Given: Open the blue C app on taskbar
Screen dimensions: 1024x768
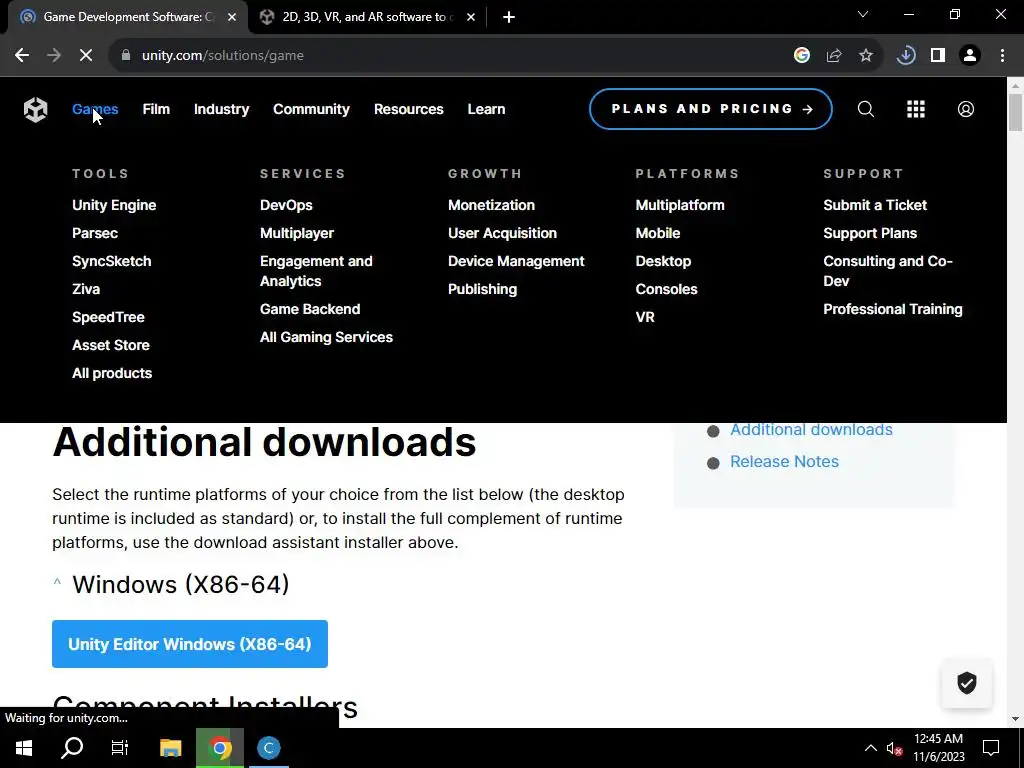Looking at the screenshot, I should [x=268, y=748].
